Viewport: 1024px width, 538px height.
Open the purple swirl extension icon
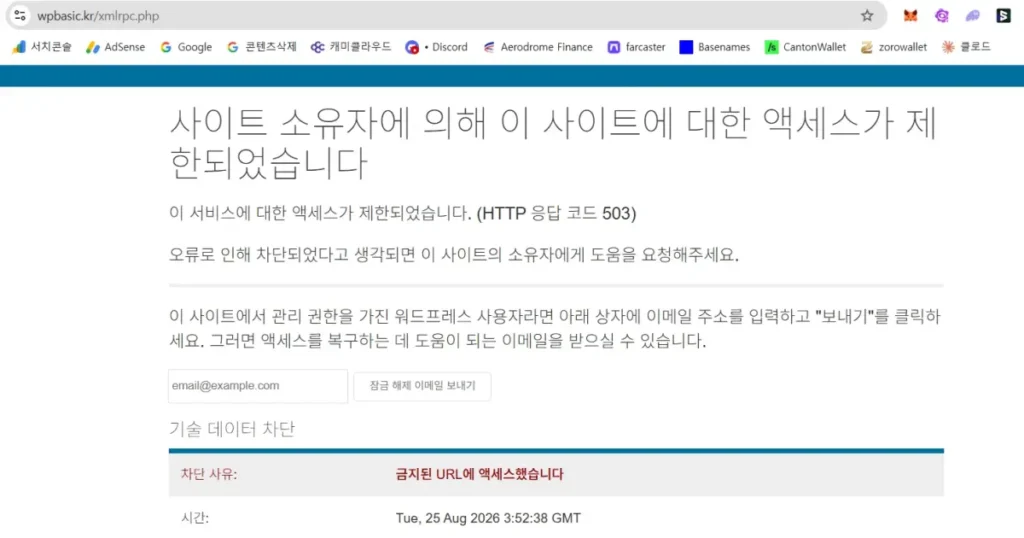[x=941, y=16]
